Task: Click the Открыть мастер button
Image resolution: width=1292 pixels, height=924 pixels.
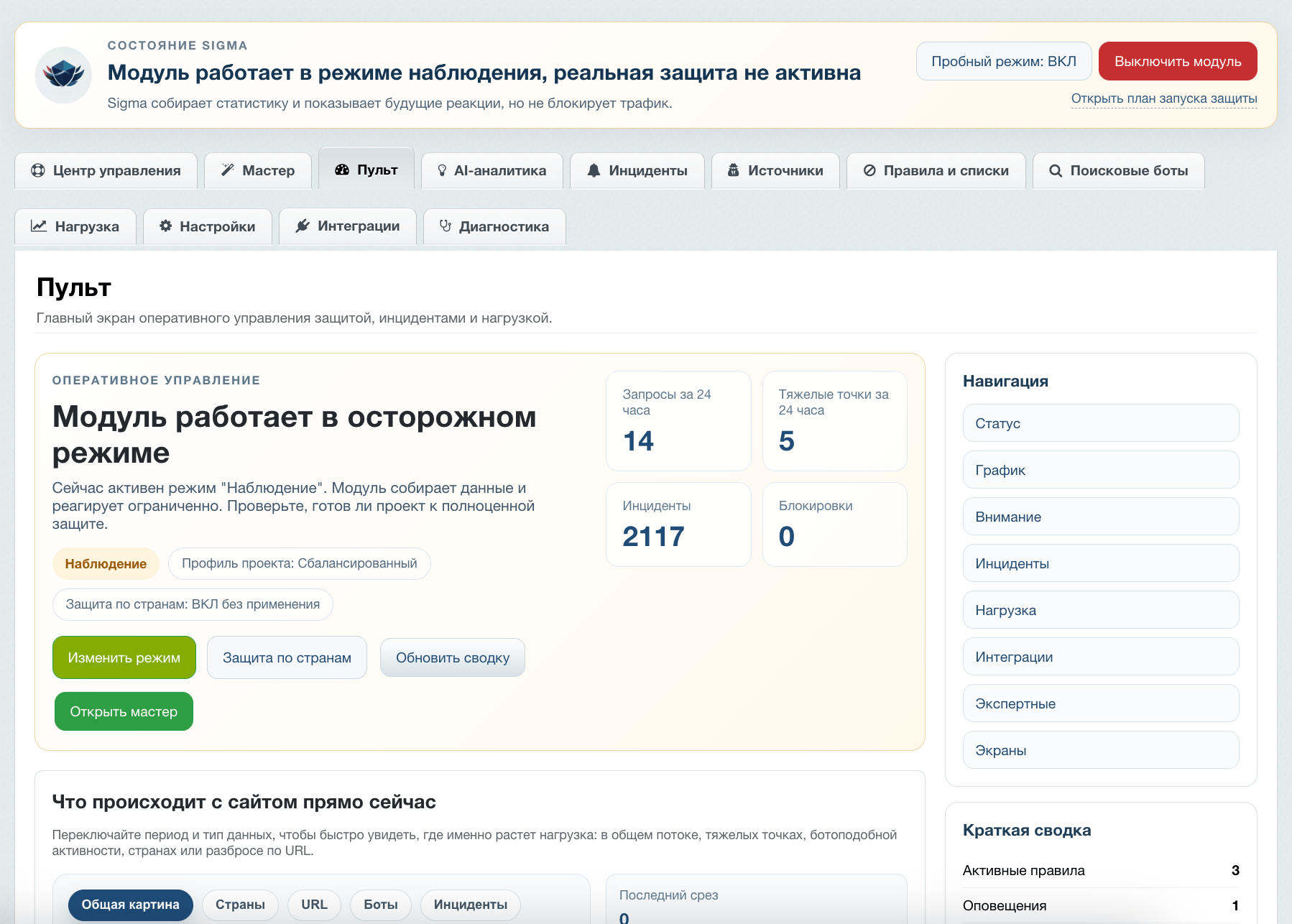Action: 124,711
